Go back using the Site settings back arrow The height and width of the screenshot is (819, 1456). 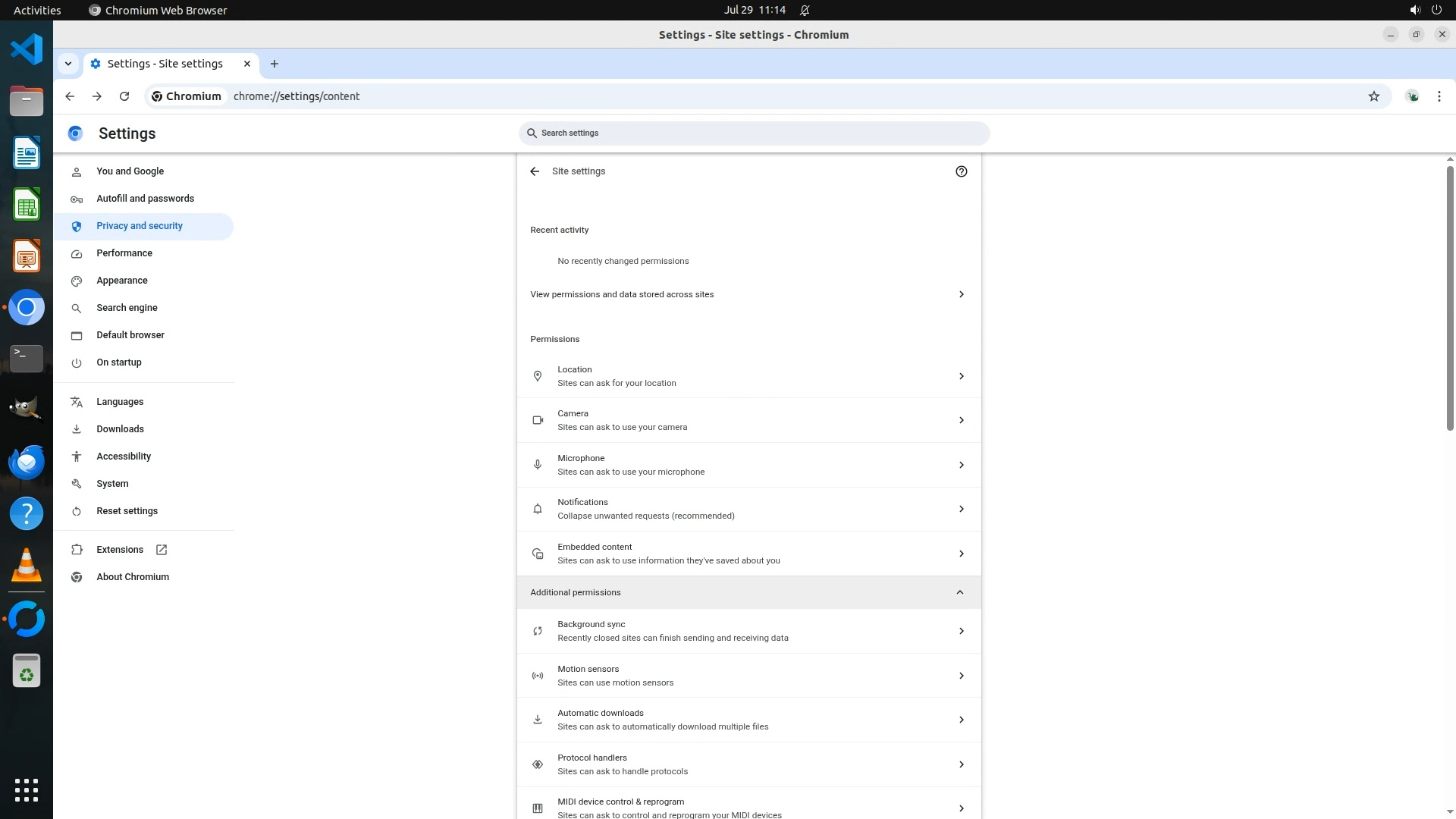pyautogui.click(x=535, y=171)
